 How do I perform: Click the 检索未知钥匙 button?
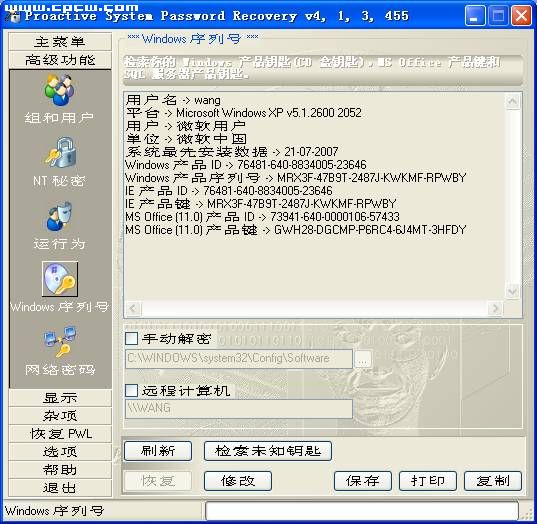coord(268,451)
